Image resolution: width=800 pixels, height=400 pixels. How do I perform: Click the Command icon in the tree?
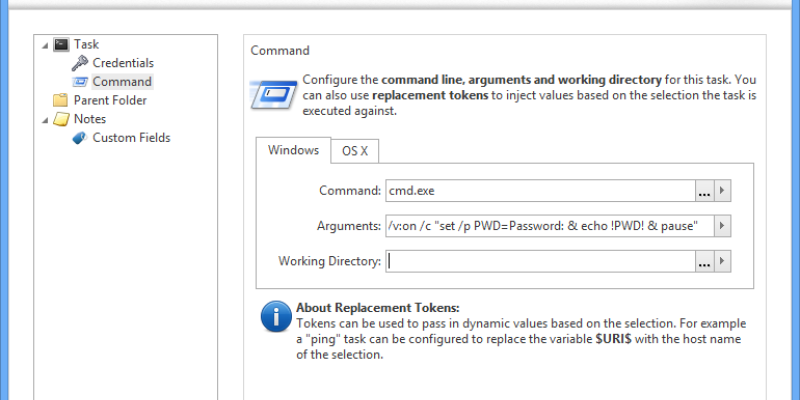80,82
